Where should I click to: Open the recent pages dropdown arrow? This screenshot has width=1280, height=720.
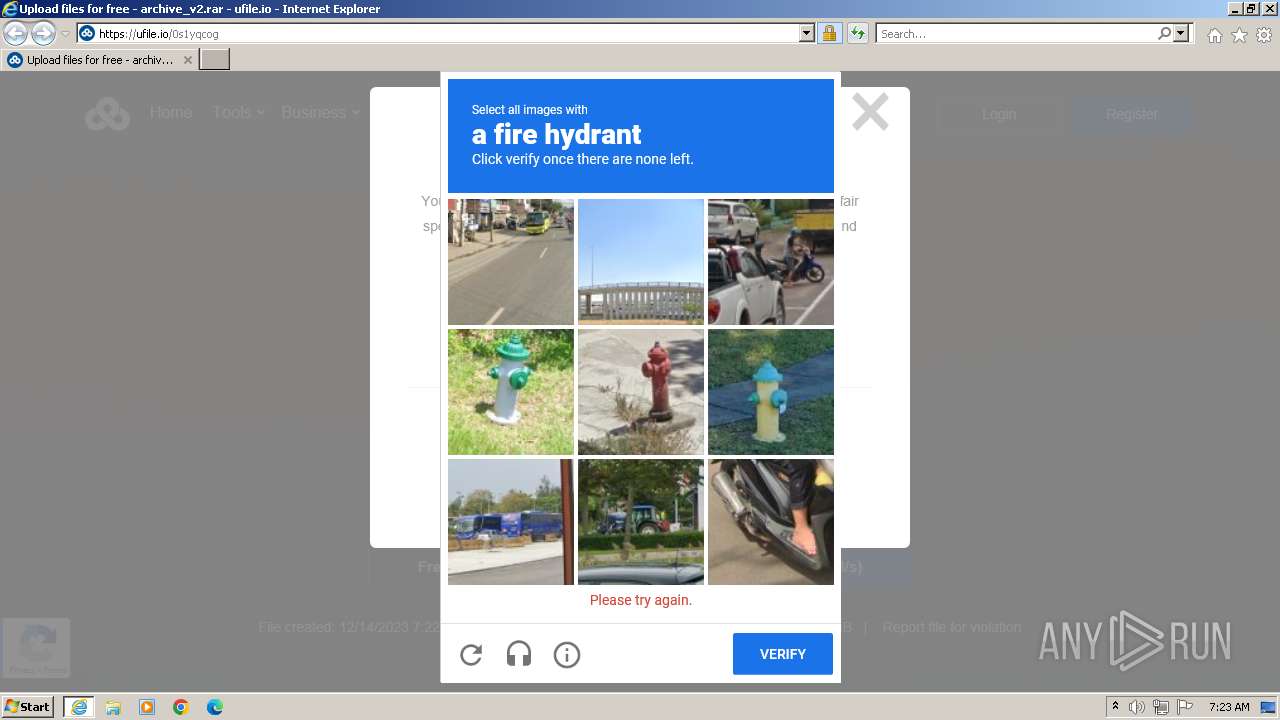point(66,34)
